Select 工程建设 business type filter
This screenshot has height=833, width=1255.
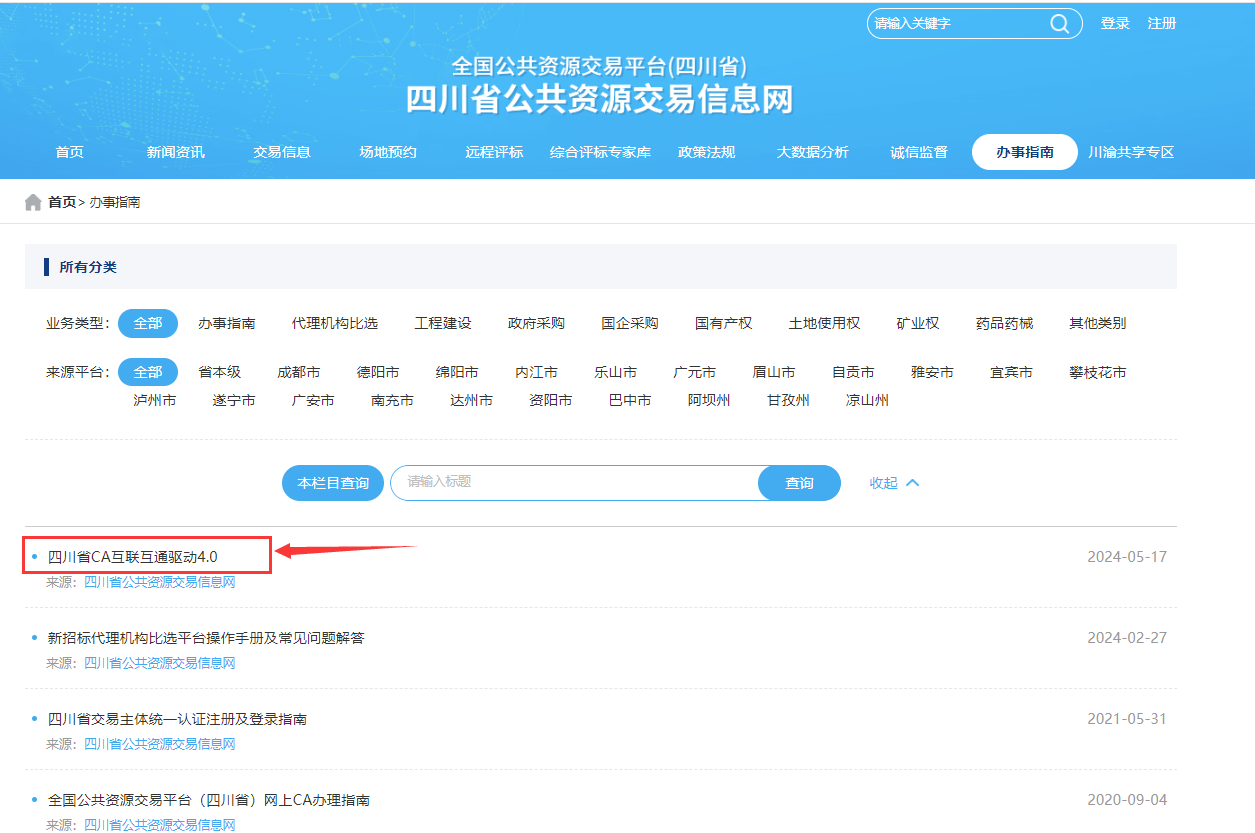click(443, 323)
